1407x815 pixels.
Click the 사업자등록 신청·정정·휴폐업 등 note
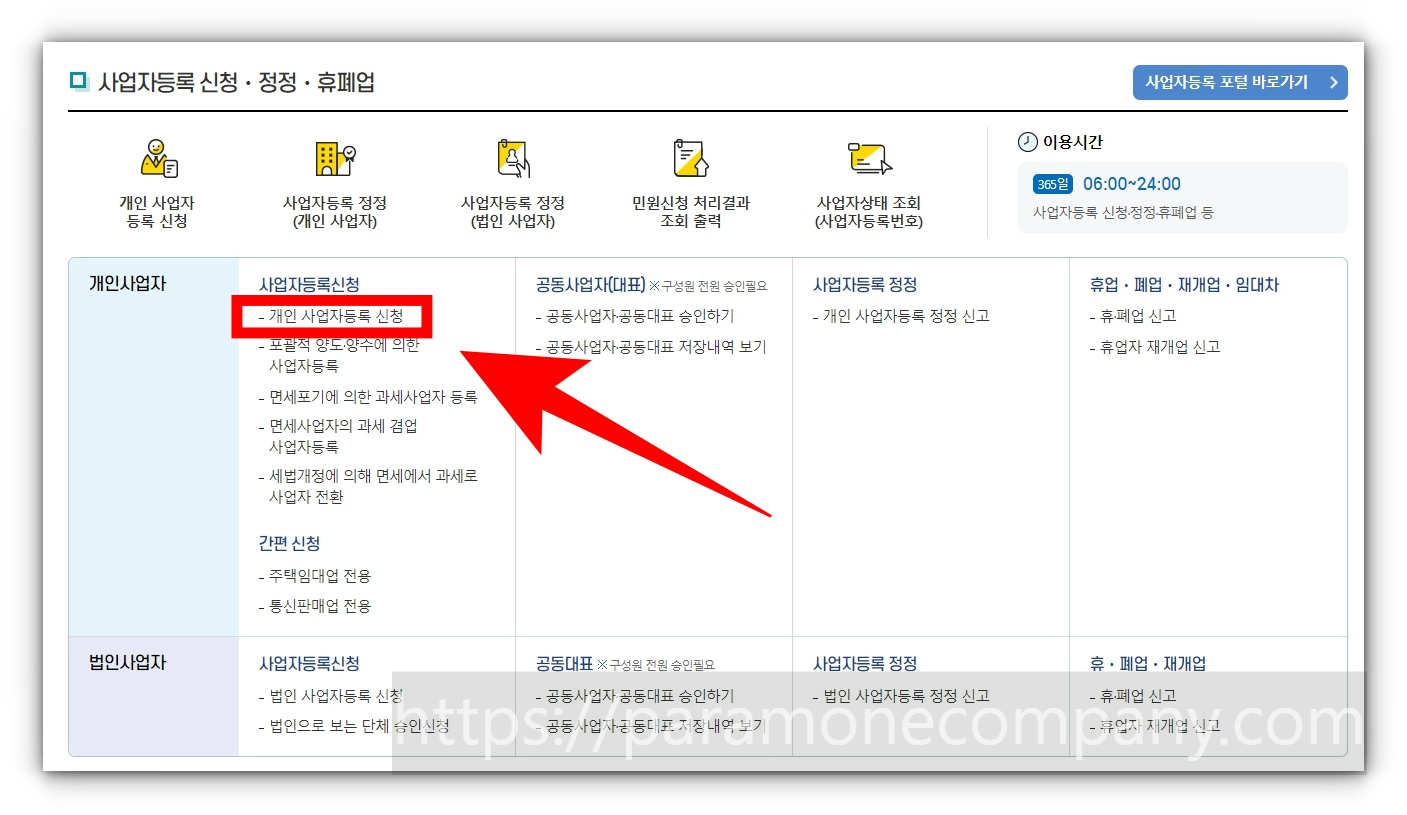(x=1123, y=213)
